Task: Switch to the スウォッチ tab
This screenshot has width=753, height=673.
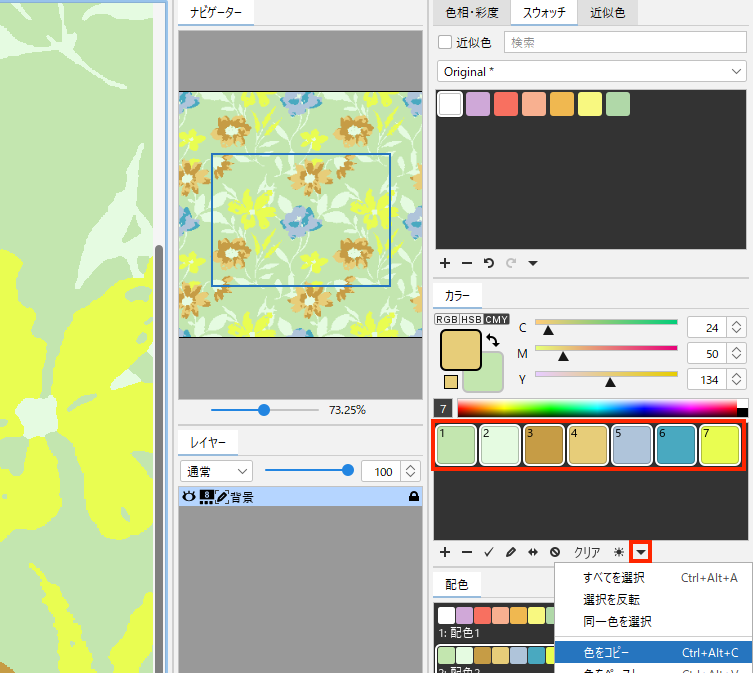Action: click(544, 12)
